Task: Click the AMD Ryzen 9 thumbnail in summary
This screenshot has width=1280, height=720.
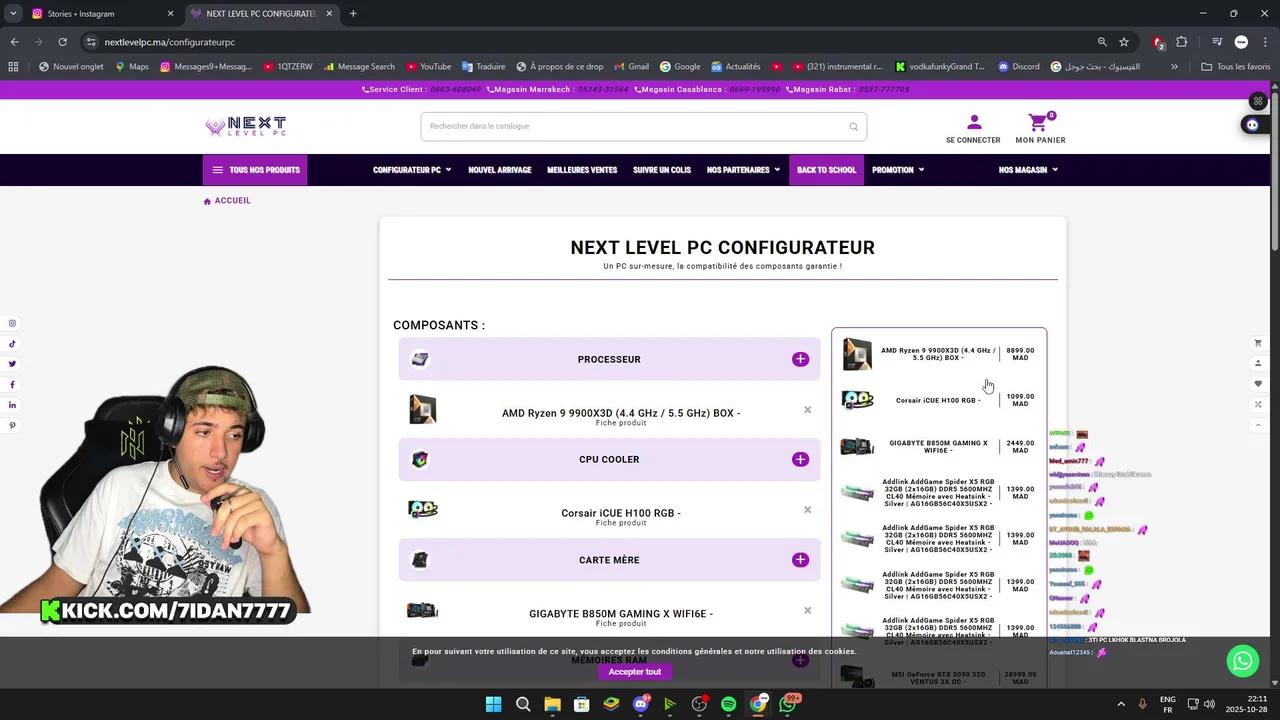Action: click(857, 354)
